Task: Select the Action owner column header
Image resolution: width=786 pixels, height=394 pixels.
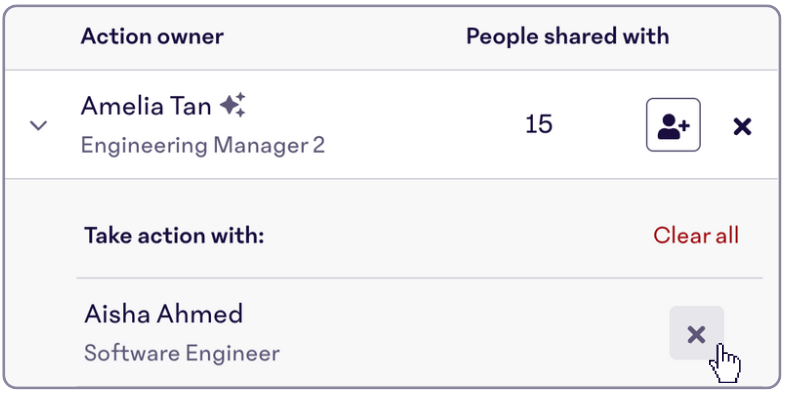Action: [x=152, y=37]
